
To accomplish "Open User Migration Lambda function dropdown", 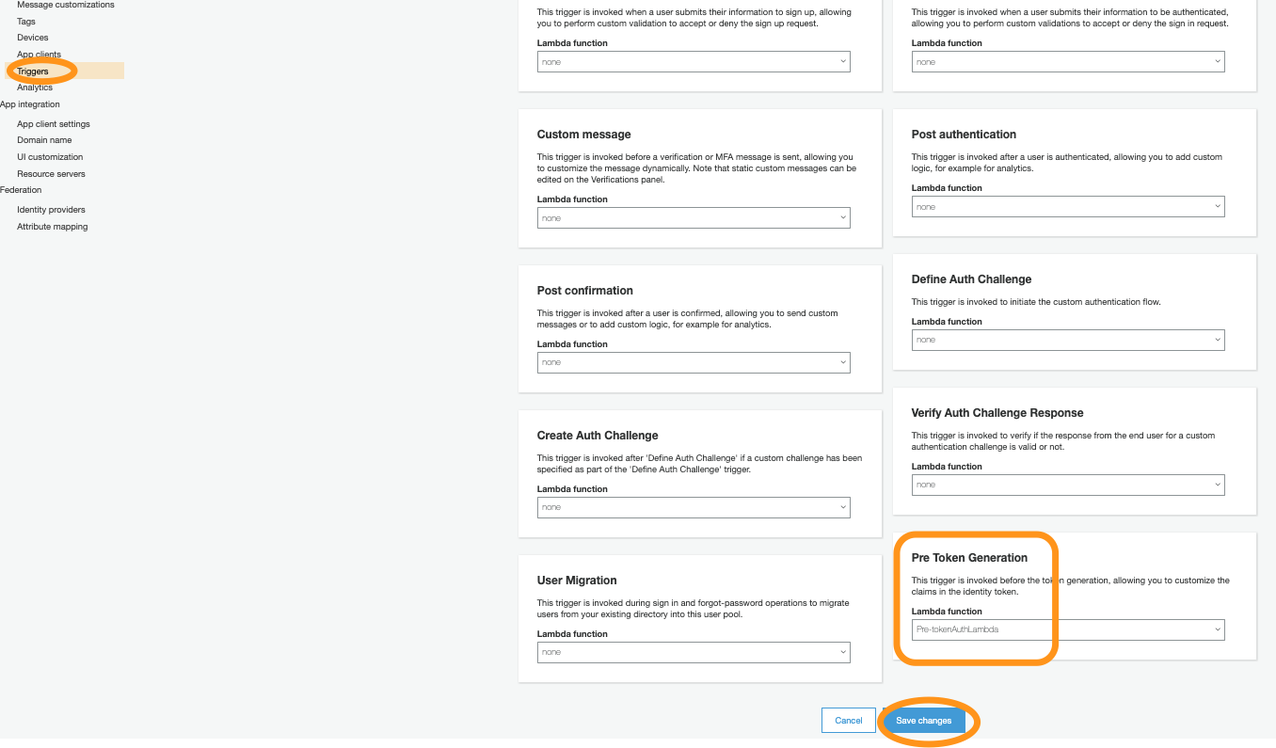I will 693,652.
